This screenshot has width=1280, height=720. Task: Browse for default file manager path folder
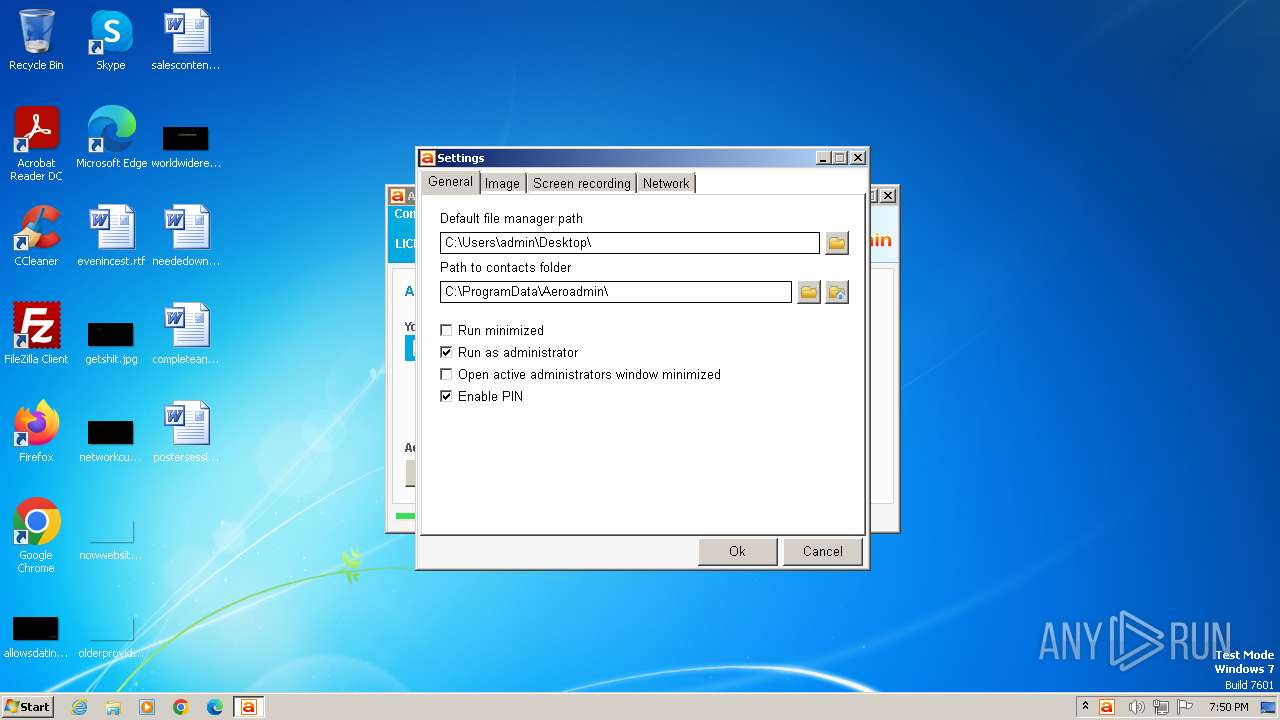click(837, 243)
